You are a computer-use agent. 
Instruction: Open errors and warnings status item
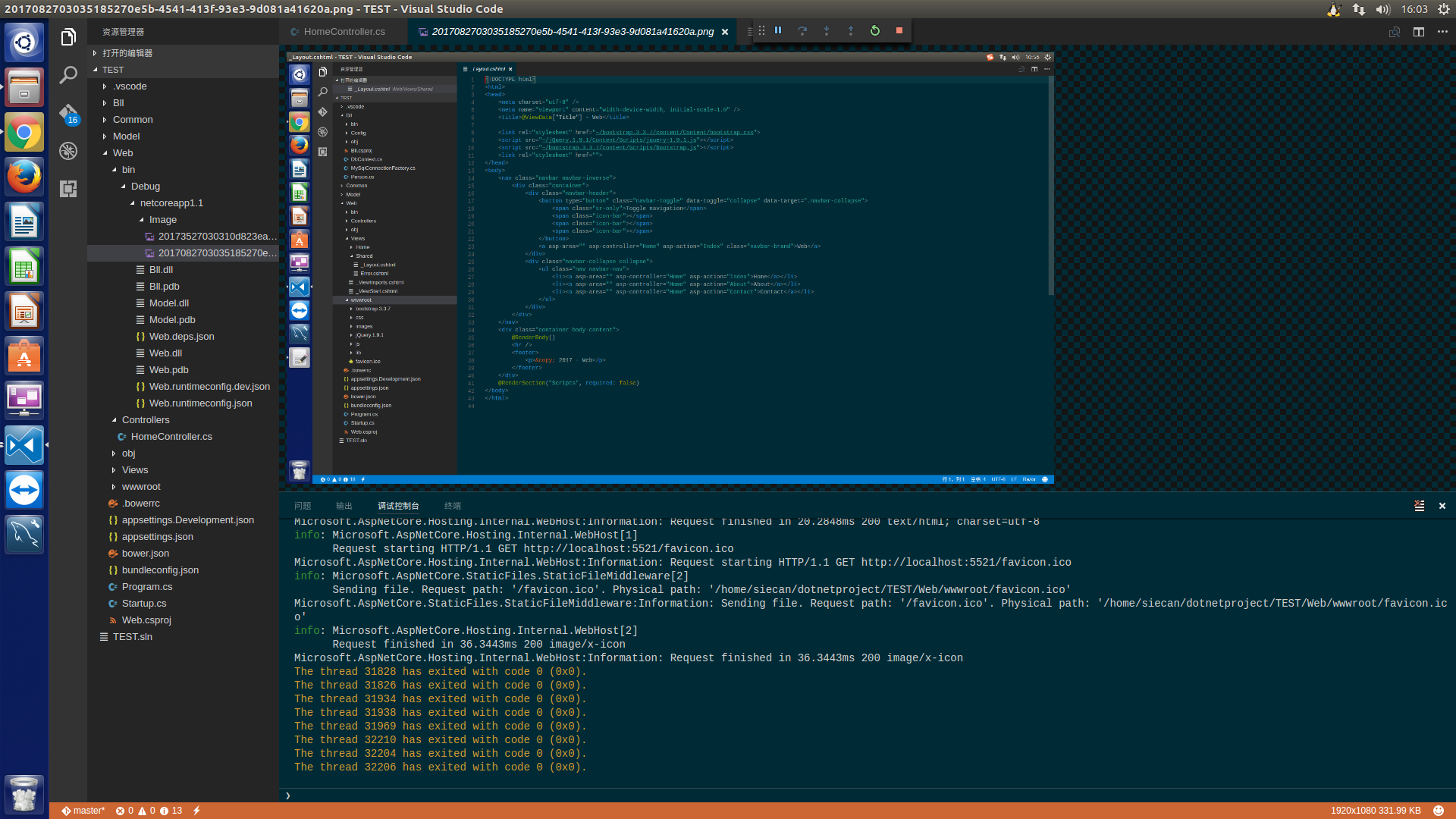(149, 811)
